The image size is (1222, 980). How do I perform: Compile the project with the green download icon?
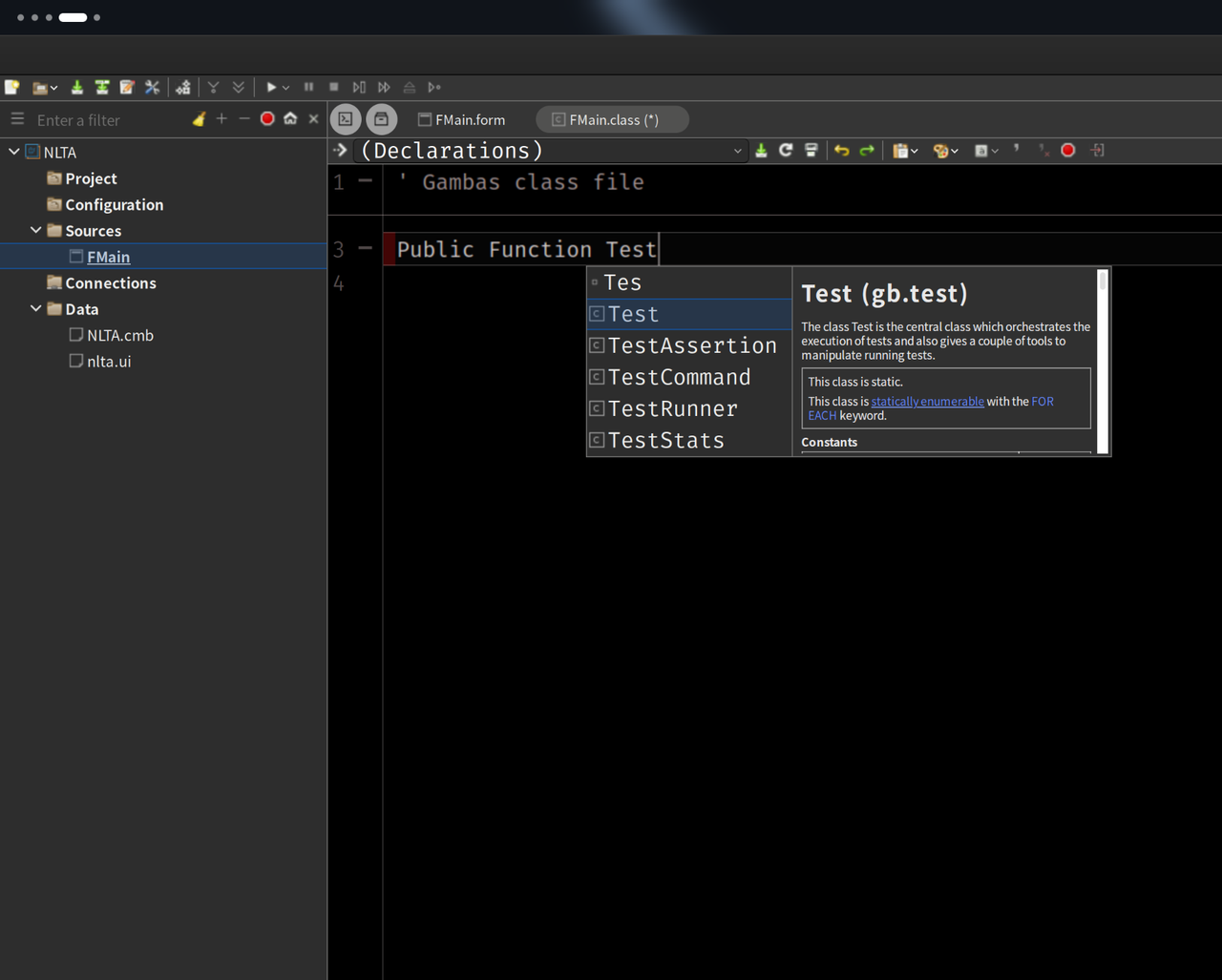pos(76,87)
